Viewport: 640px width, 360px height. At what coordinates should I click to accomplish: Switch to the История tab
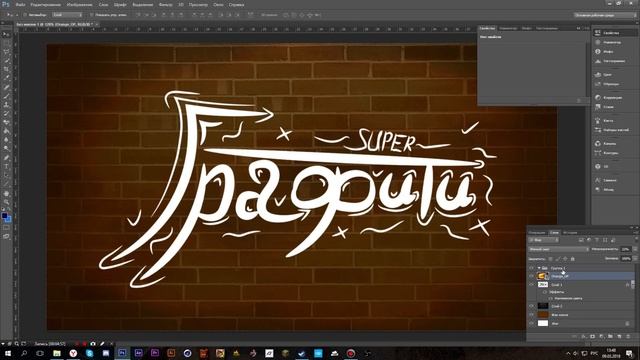coord(570,233)
